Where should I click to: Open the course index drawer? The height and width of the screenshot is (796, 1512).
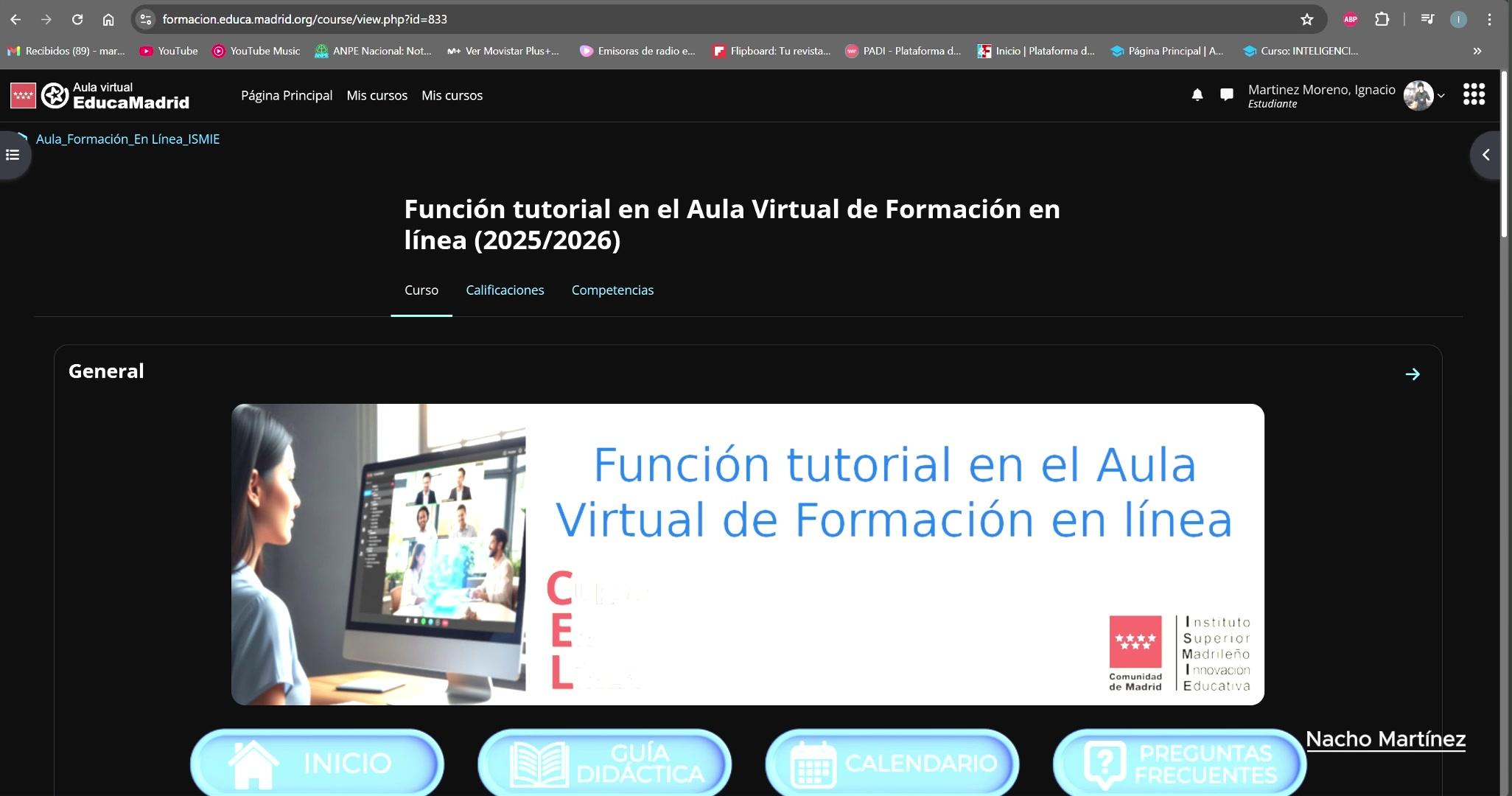[13, 155]
